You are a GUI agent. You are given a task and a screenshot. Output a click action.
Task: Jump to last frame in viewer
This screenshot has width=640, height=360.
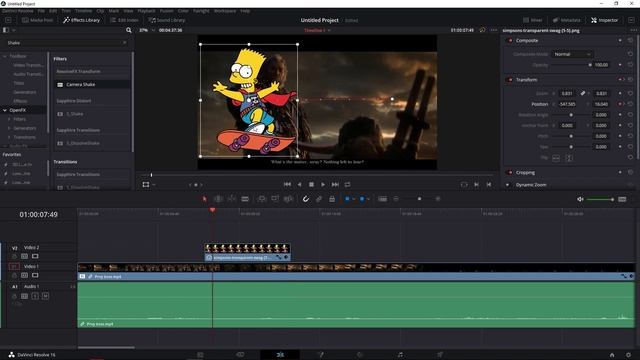(335, 184)
